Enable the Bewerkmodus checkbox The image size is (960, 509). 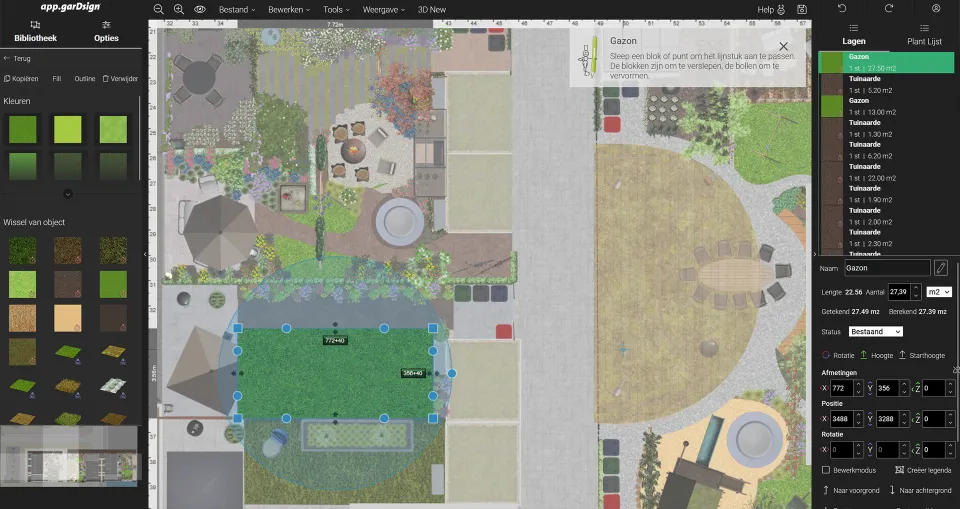pyautogui.click(x=826, y=470)
